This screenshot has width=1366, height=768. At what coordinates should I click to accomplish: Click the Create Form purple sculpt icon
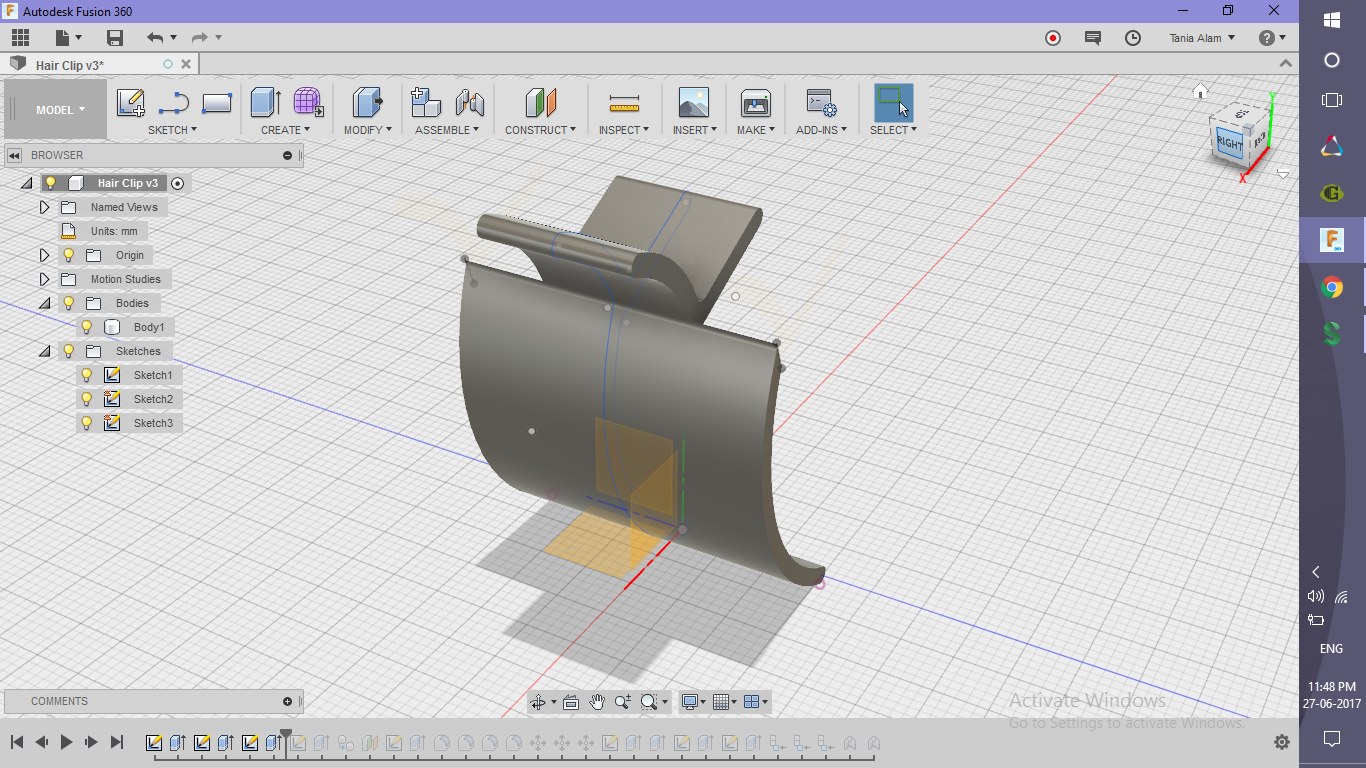[308, 103]
